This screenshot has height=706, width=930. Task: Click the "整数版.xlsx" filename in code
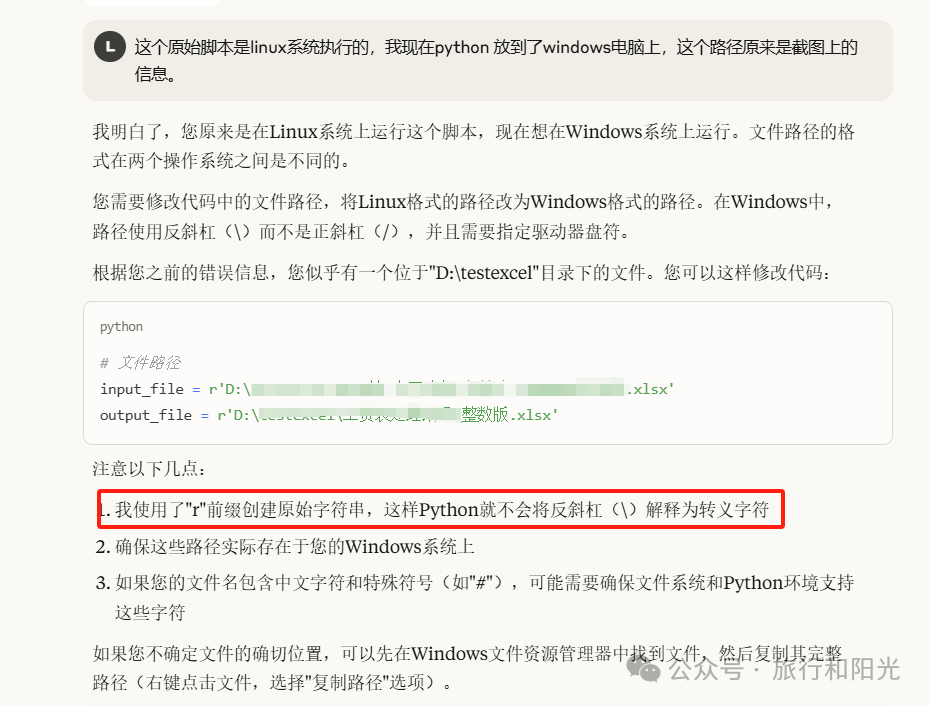(x=509, y=415)
